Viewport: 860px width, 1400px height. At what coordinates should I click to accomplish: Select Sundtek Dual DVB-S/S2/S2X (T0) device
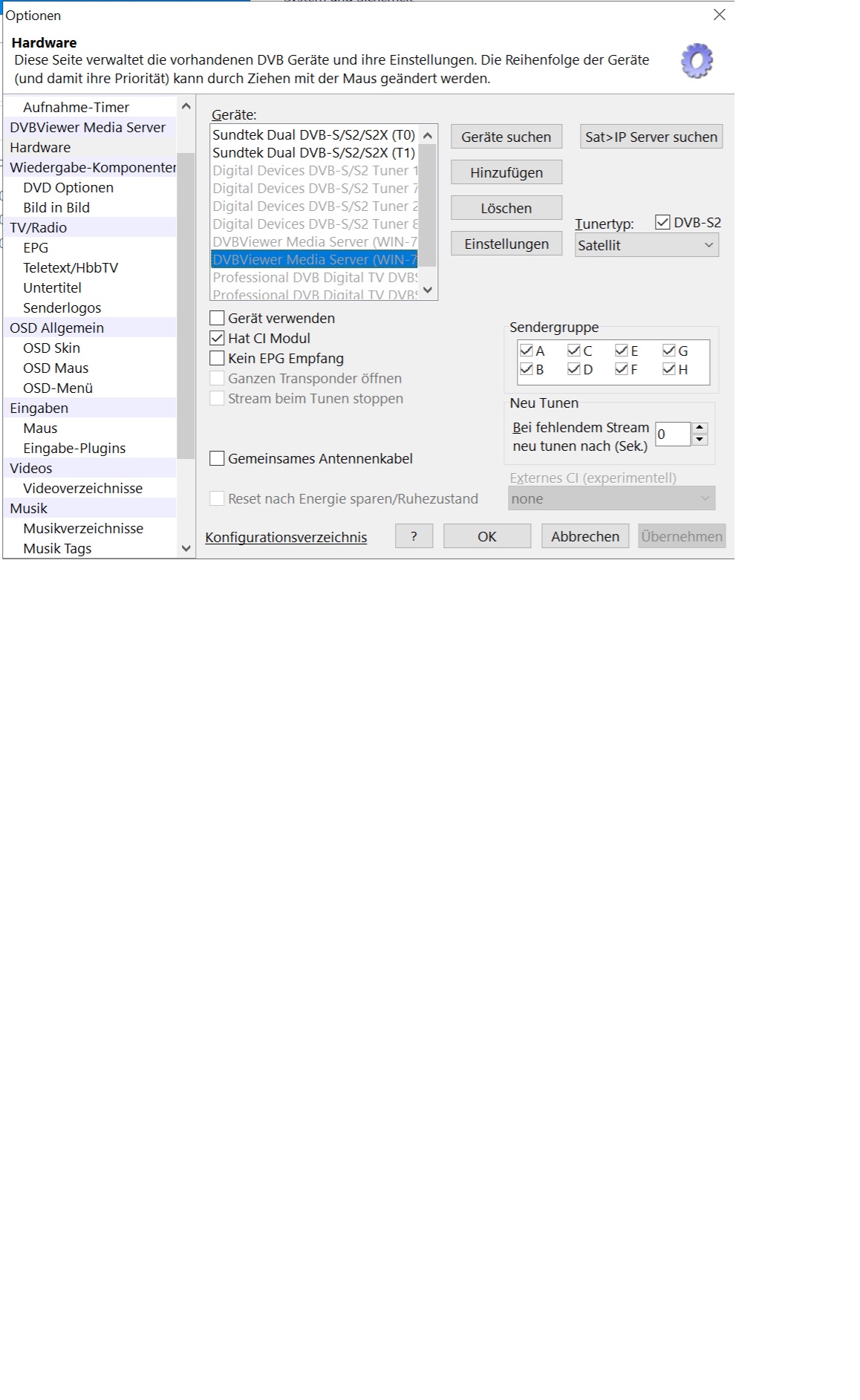313,135
